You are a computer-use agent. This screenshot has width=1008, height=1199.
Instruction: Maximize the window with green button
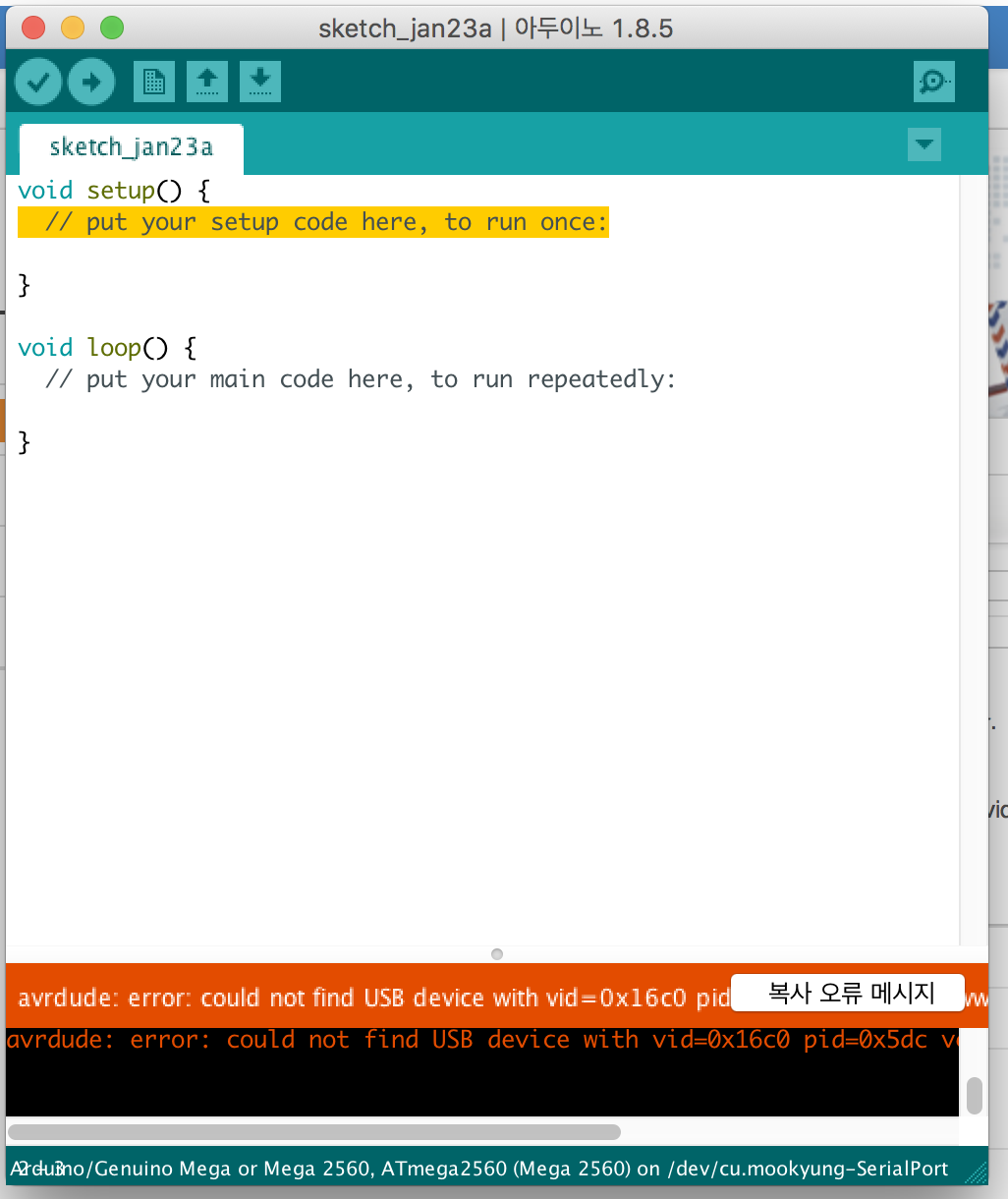[x=112, y=28]
